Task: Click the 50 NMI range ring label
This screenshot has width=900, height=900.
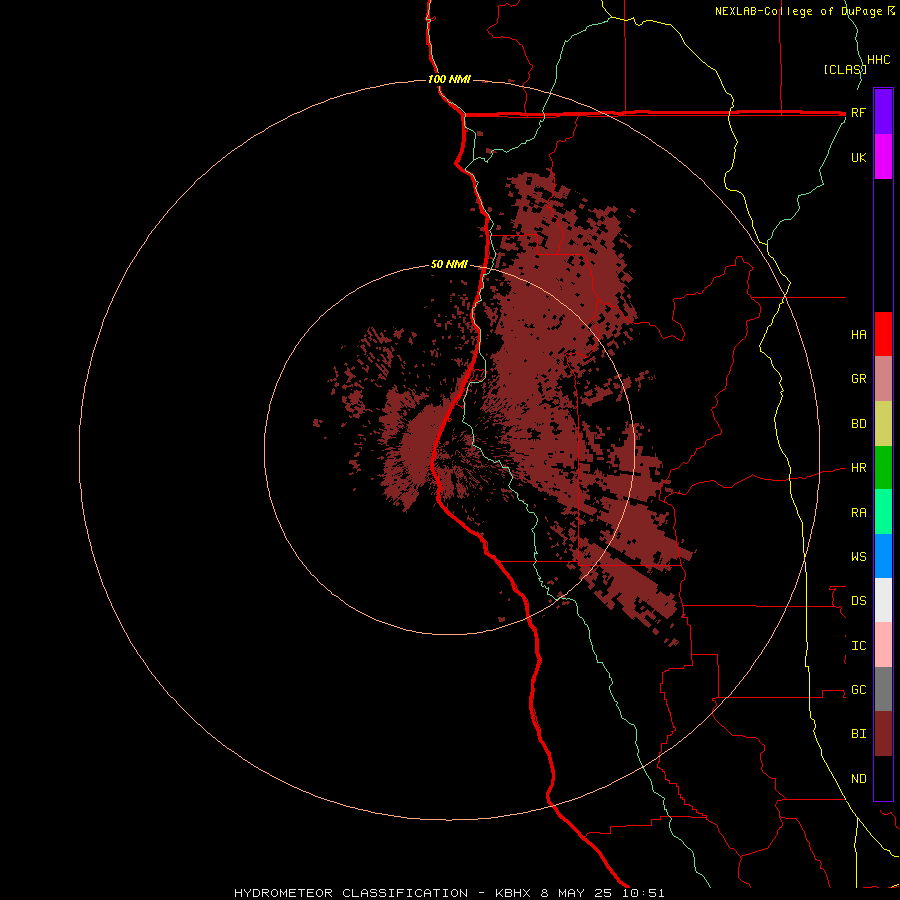Action: [x=449, y=265]
